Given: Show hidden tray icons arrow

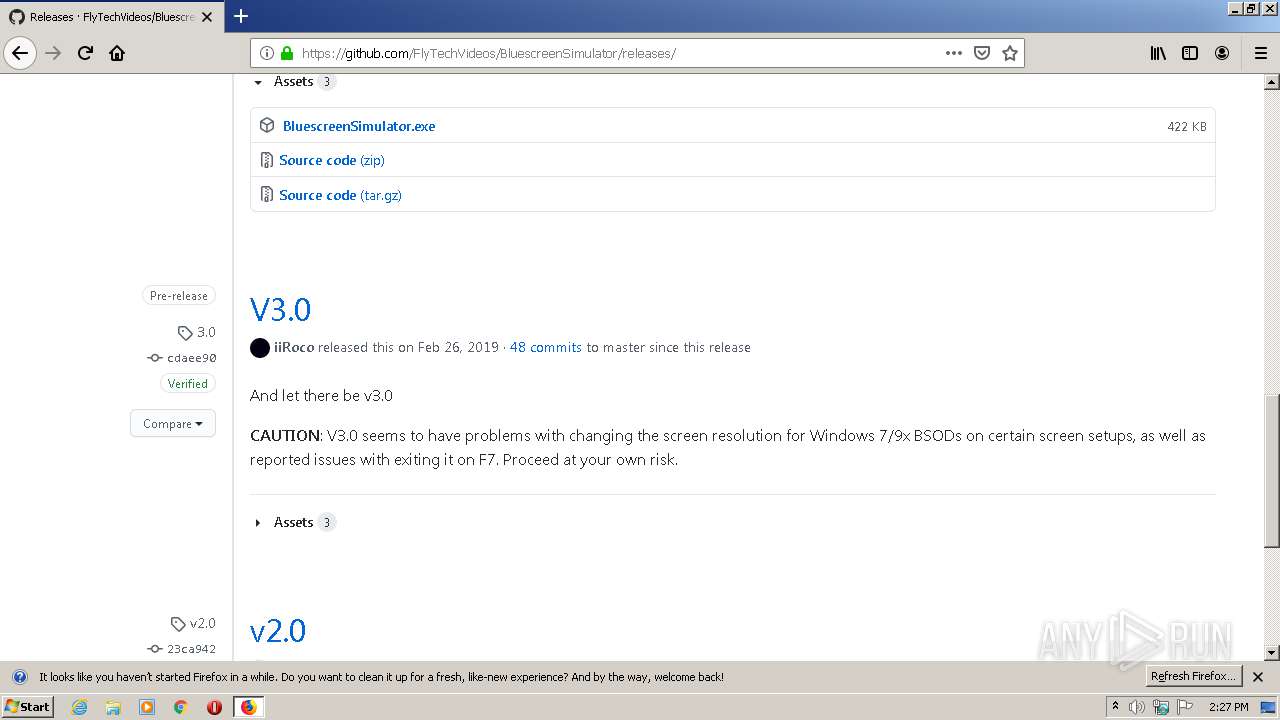Looking at the screenshot, I should [x=1115, y=706].
